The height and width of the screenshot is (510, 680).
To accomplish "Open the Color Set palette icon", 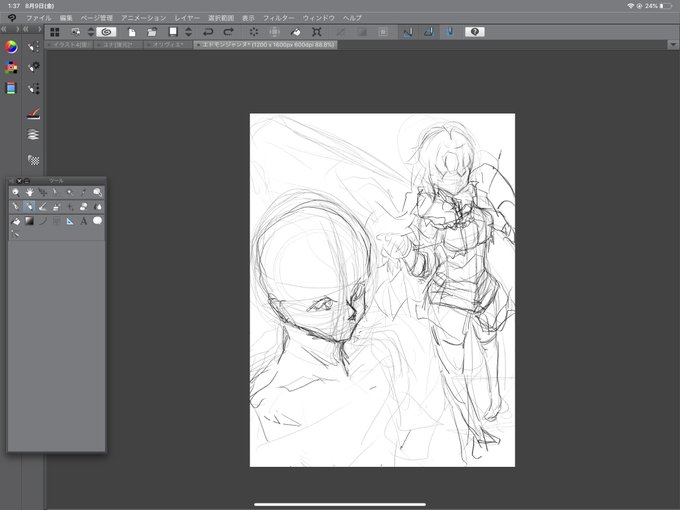I will click(11, 67).
